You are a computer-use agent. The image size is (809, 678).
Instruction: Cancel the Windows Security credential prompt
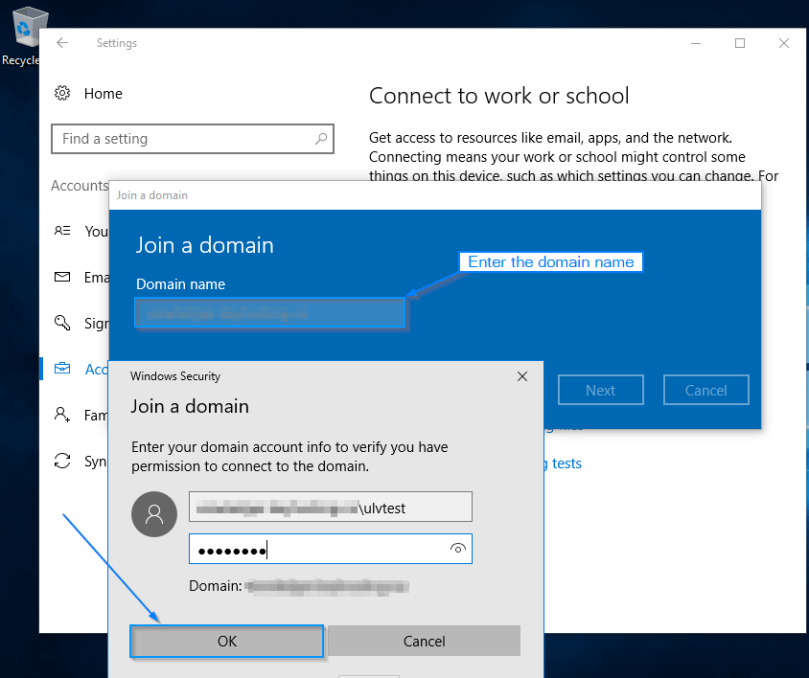click(424, 641)
